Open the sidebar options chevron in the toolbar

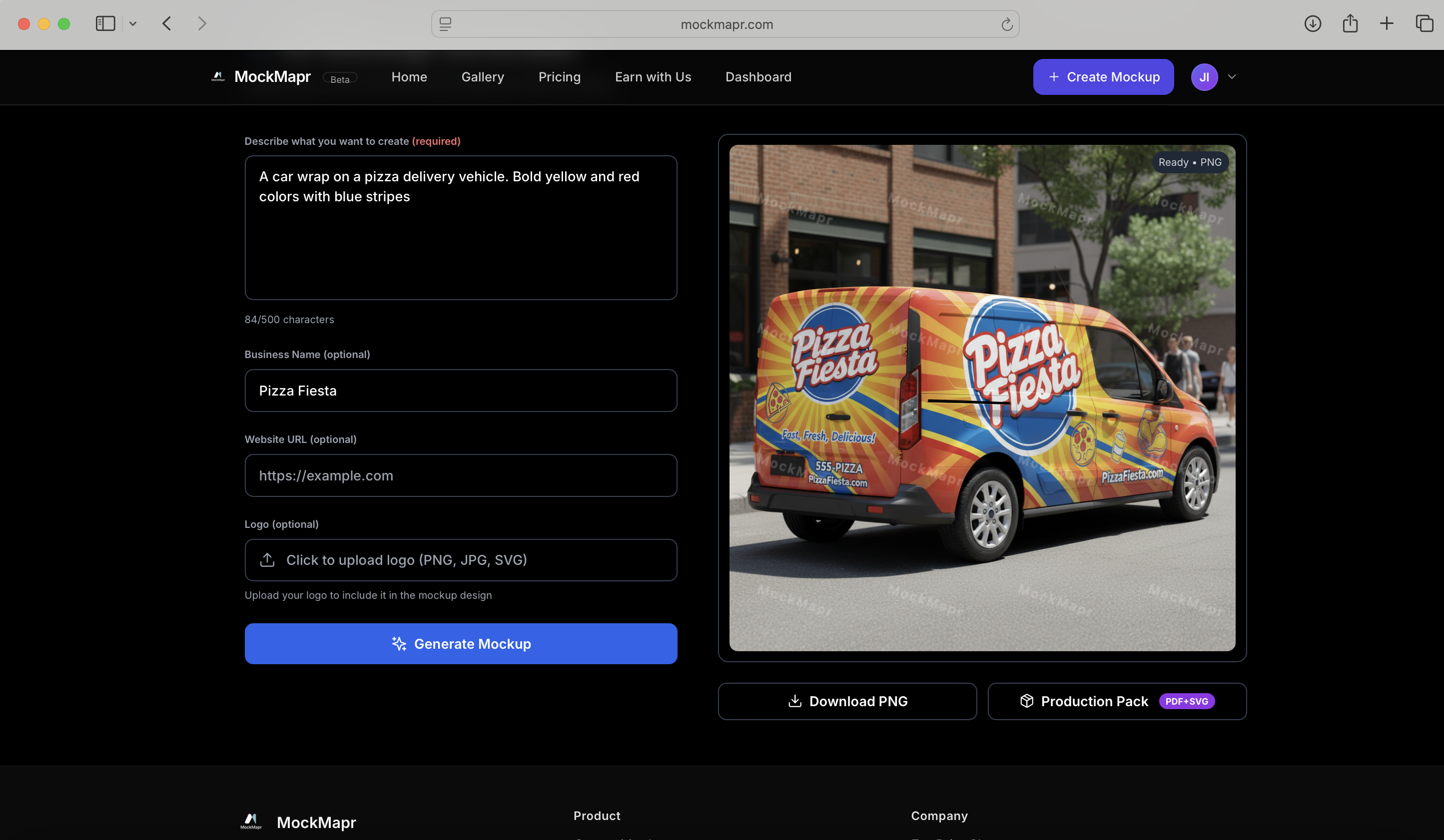point(133,23)
